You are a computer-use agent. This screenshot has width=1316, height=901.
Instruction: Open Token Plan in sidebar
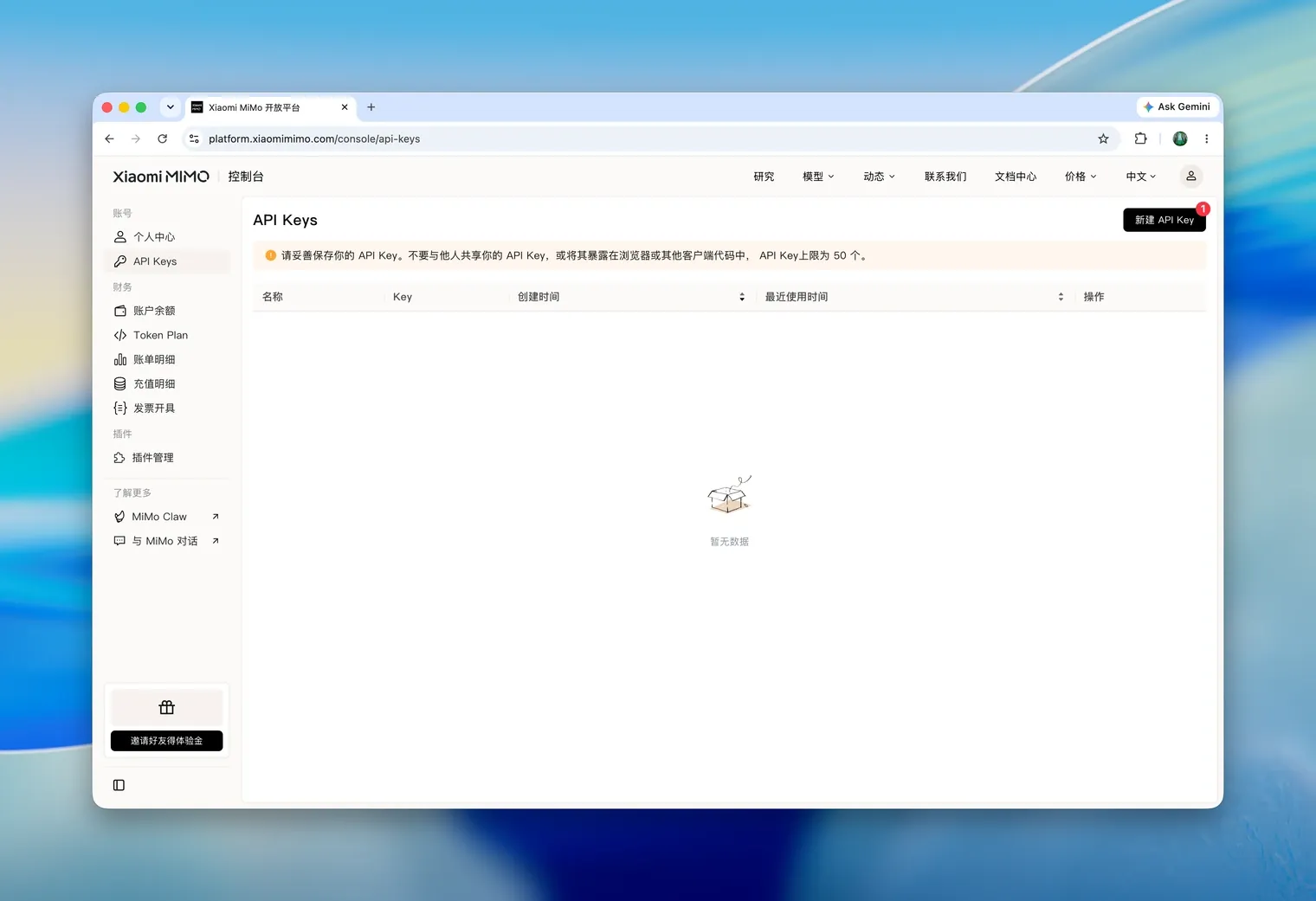(166, 335)
